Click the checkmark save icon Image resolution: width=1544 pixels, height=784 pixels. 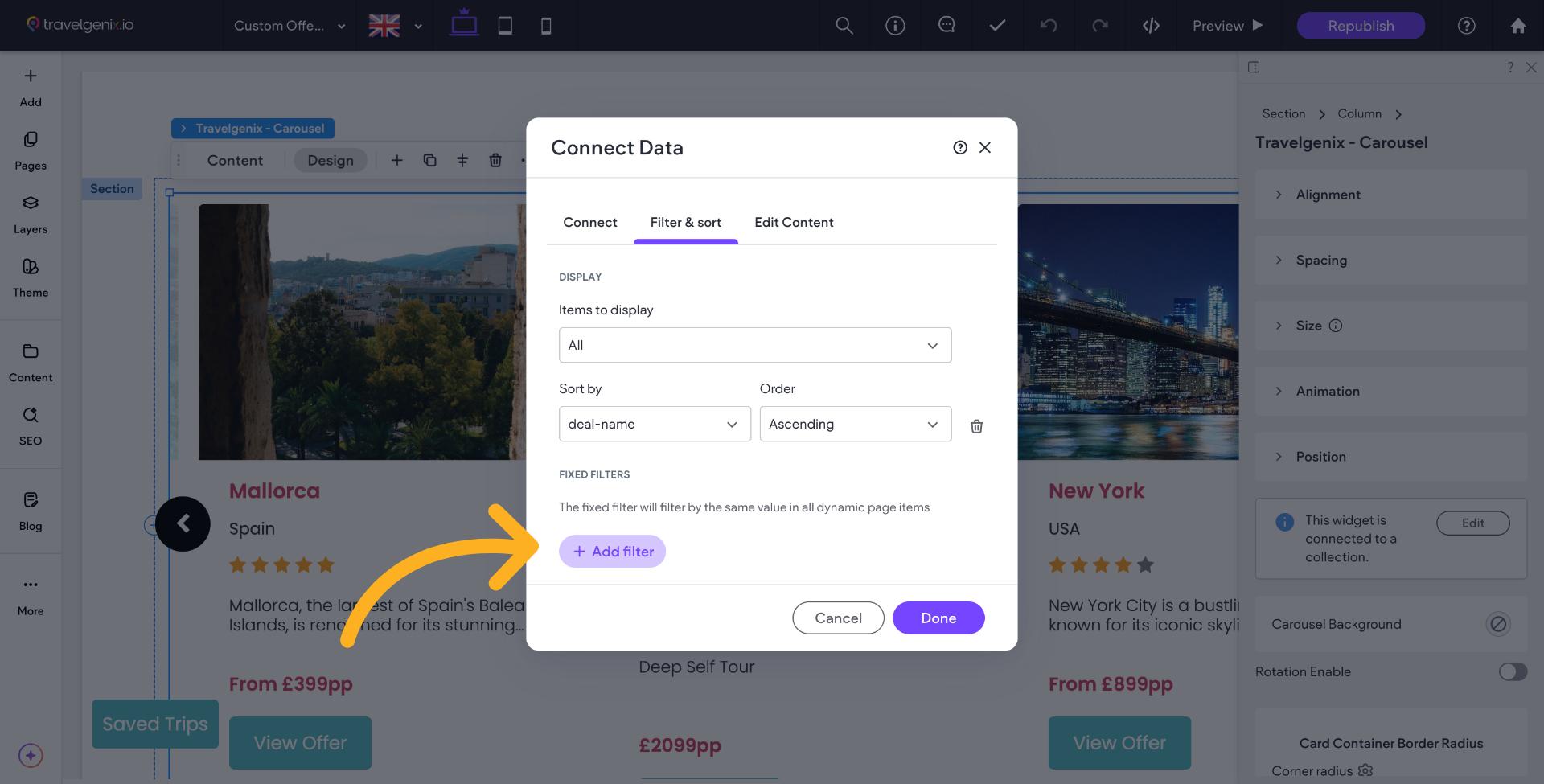[997, 26]
